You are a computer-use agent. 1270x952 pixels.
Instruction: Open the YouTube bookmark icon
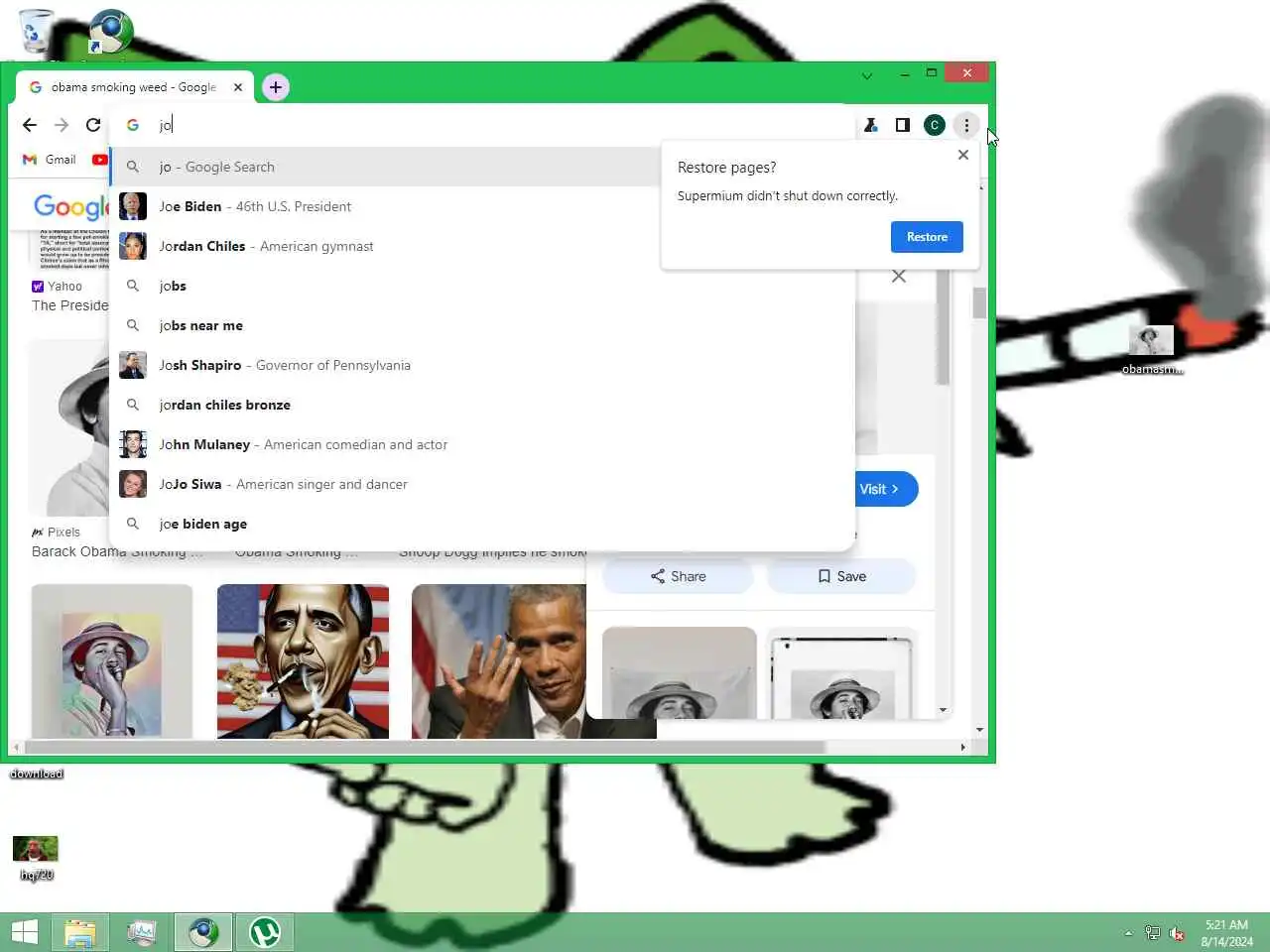coord(99,160)
